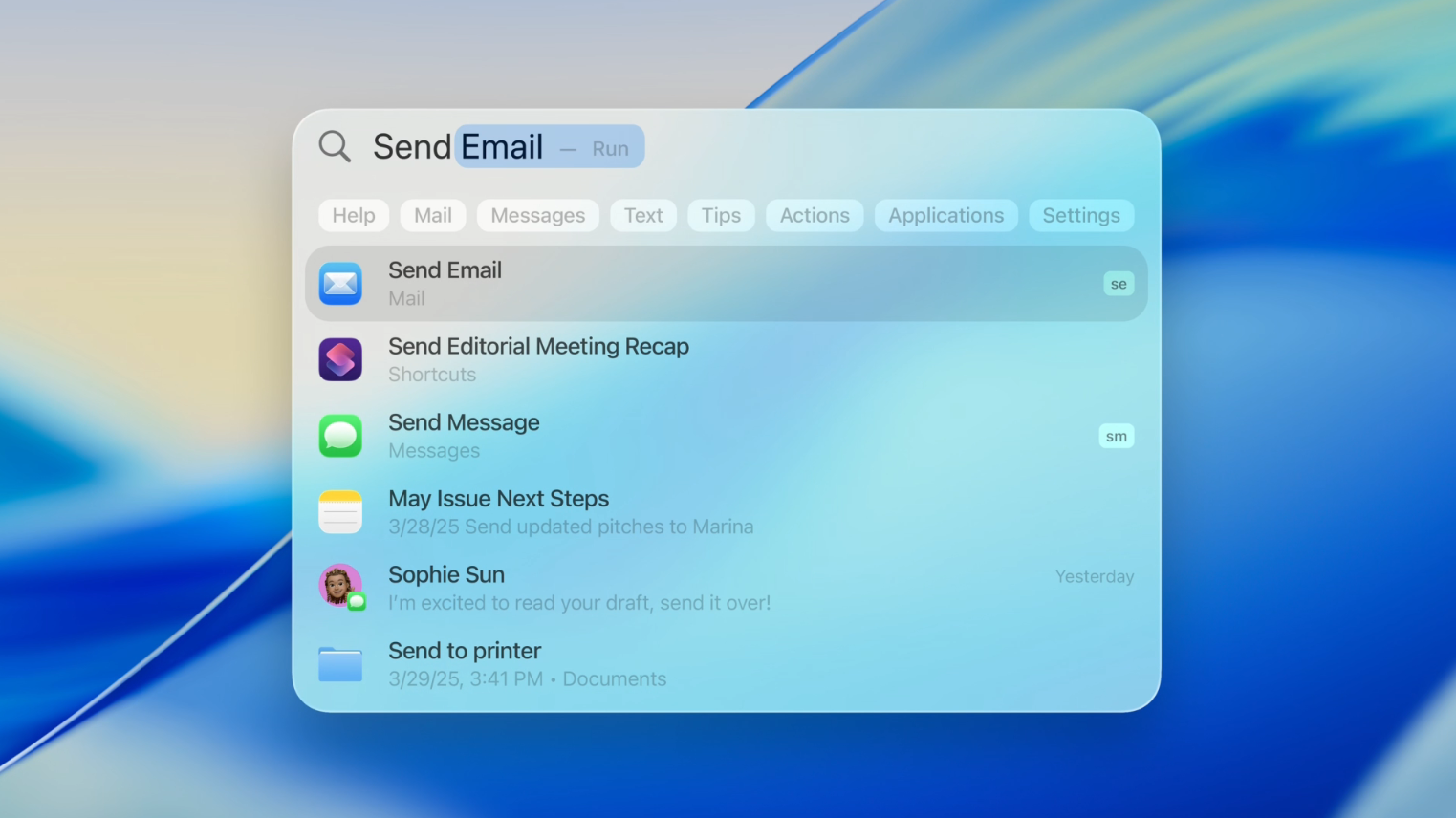Filter results by Help
The width and height of the screenshot is (1456, 818).
354,216
